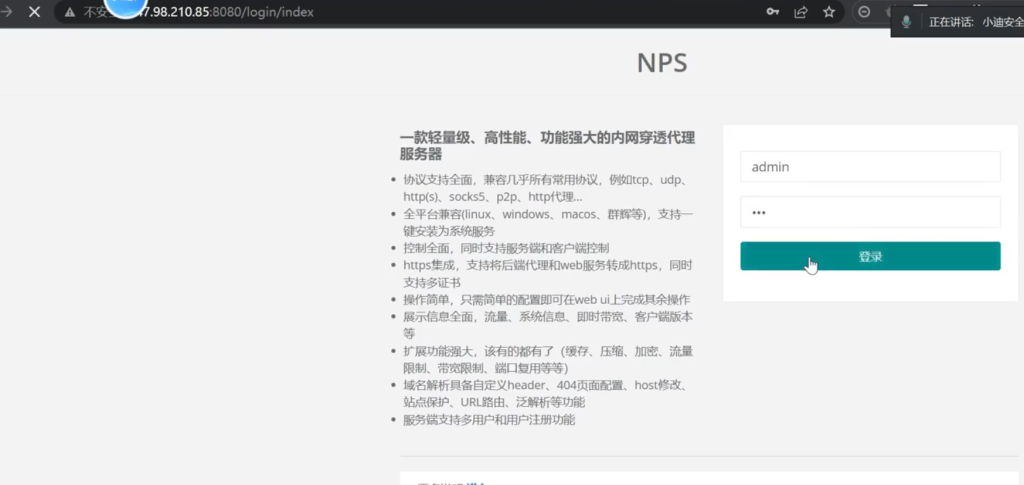This screenshot has height=485, width=1024.
Task: Click the bullet starting '协议支持全面'
Action: pyautogui.click(x=547, y=188)
